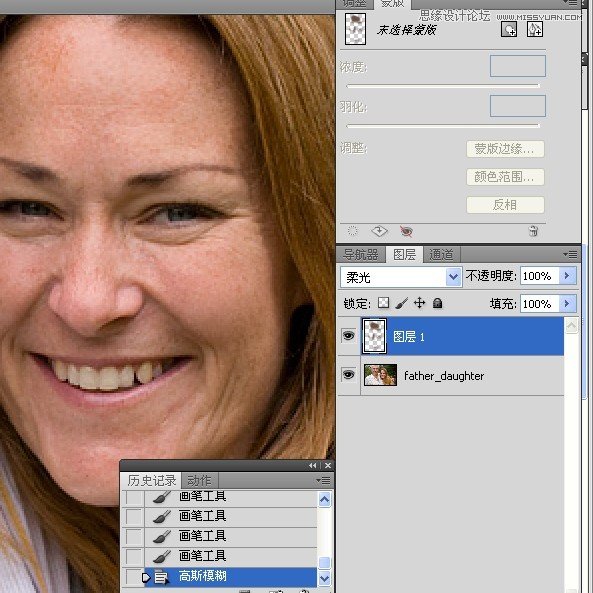
Task: Click the 高斯模糊 filter state icon
Action: pyautogui.click(x=161, y=577)
